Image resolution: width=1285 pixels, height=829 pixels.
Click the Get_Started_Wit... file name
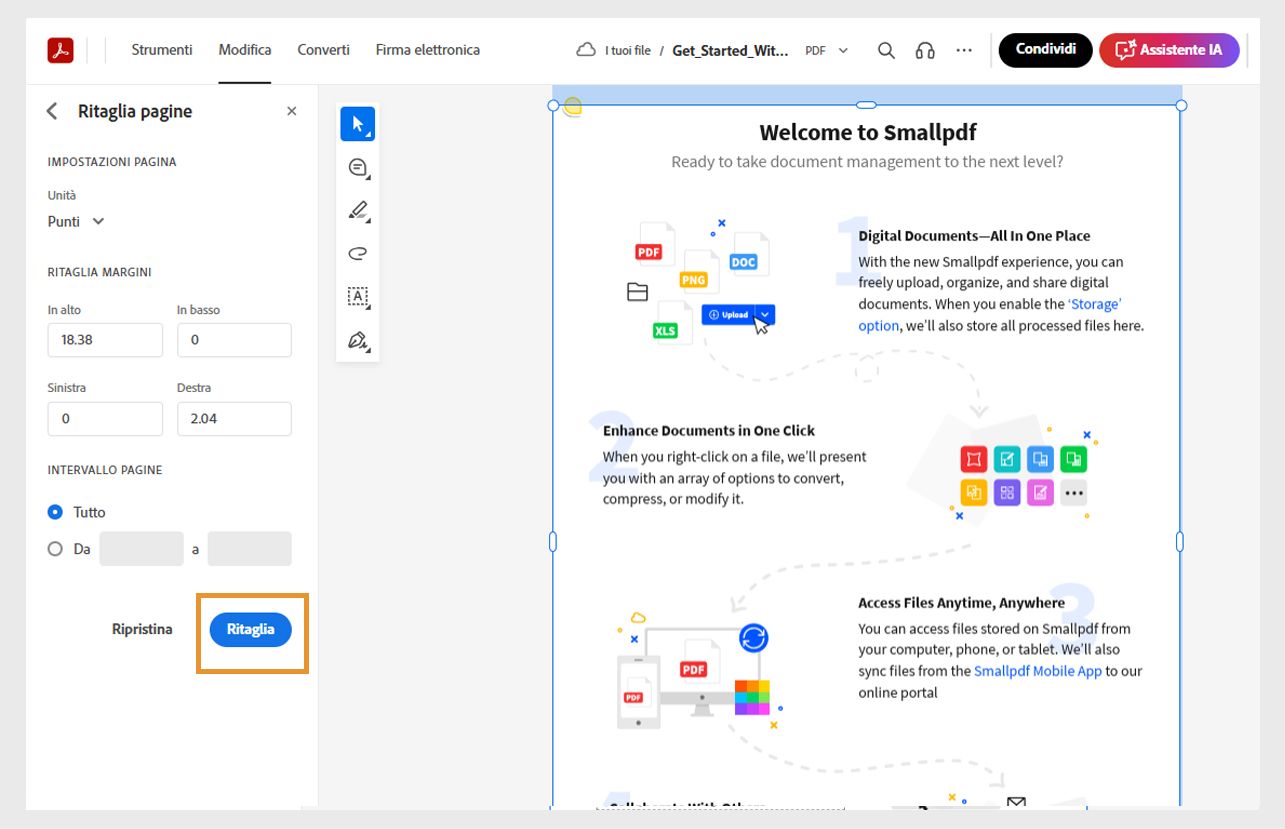(x=730, y=50)
